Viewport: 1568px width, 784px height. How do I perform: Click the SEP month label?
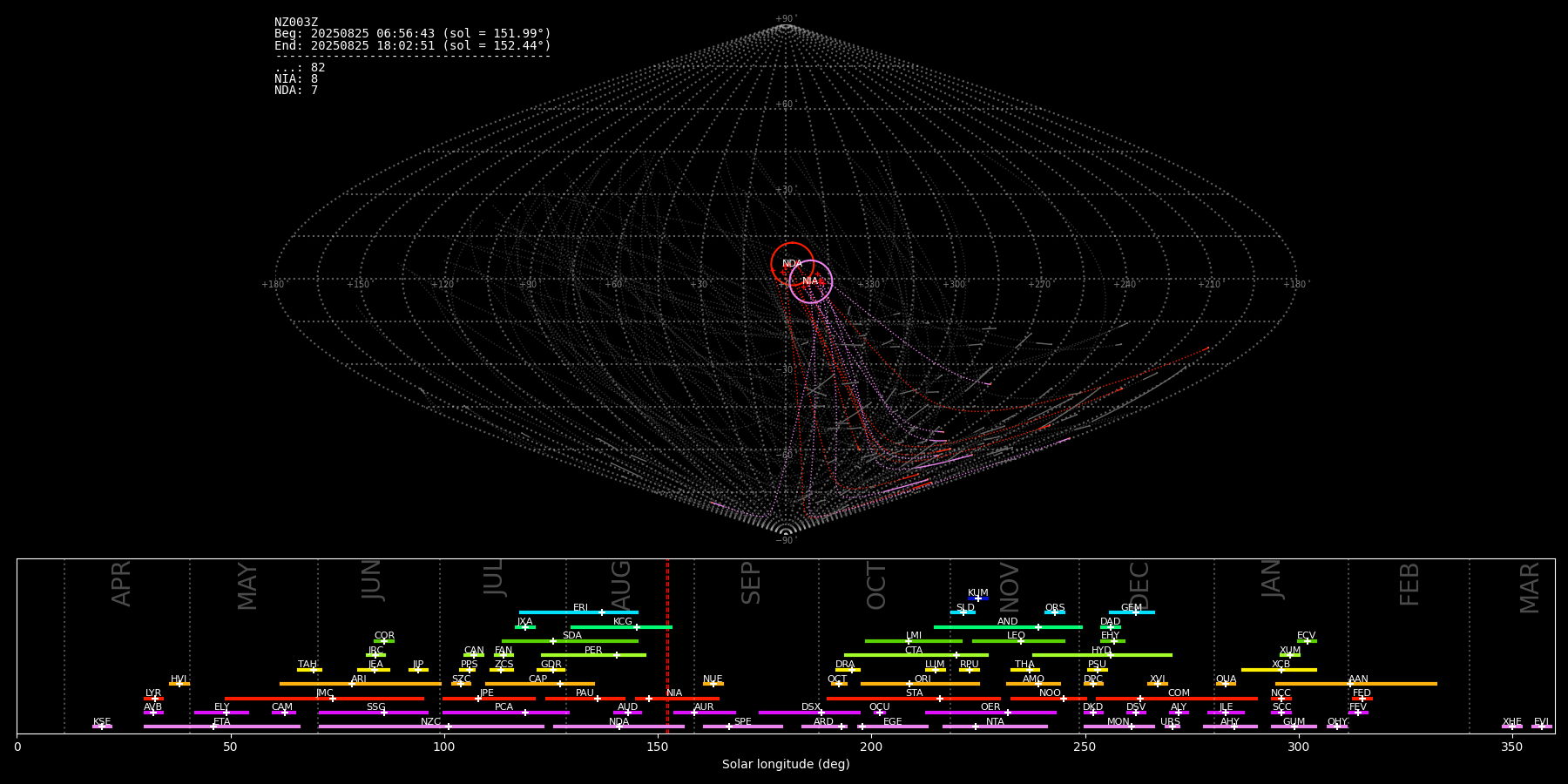[x=751, y=583]
